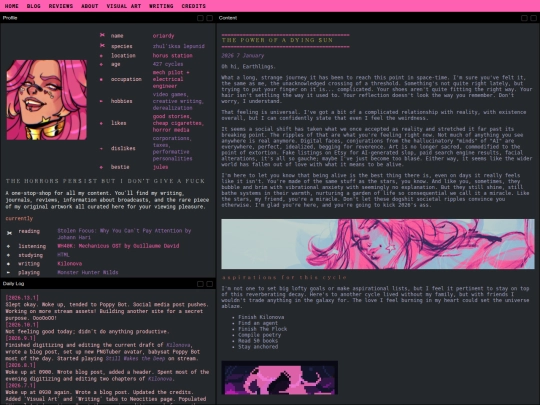Click the second window button of Content panel
Viewport: 540px width, 405px height.
533,18
